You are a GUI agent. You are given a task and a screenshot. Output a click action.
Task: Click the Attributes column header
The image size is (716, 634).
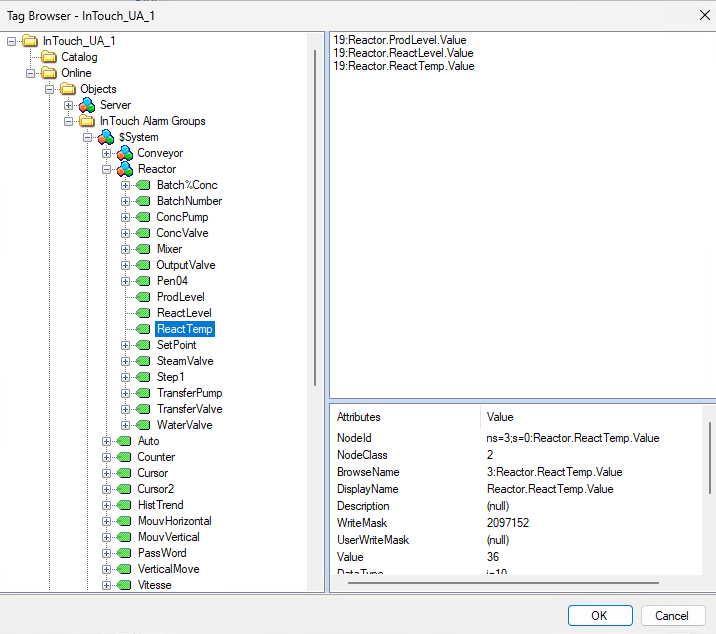coord(405,417)
